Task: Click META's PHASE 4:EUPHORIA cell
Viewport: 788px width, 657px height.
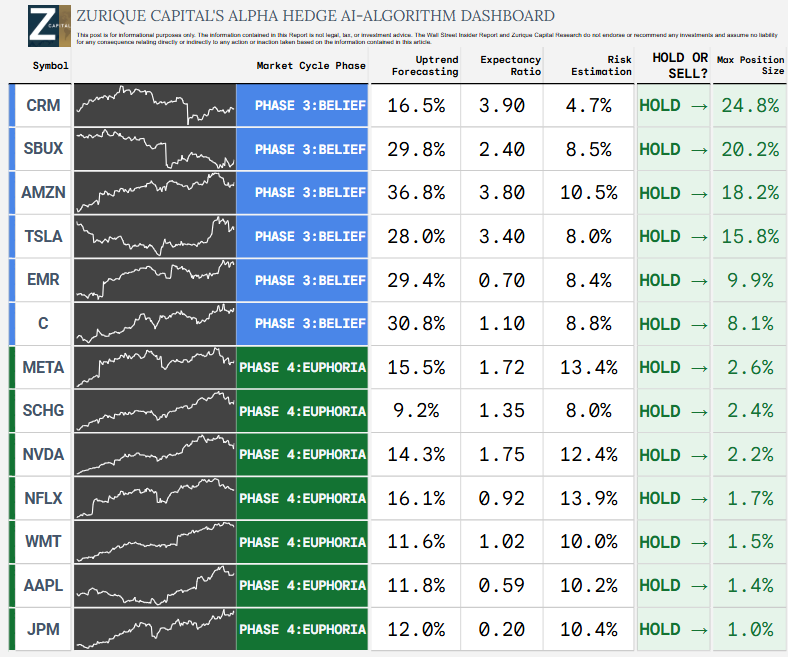Action: point(302,367)
